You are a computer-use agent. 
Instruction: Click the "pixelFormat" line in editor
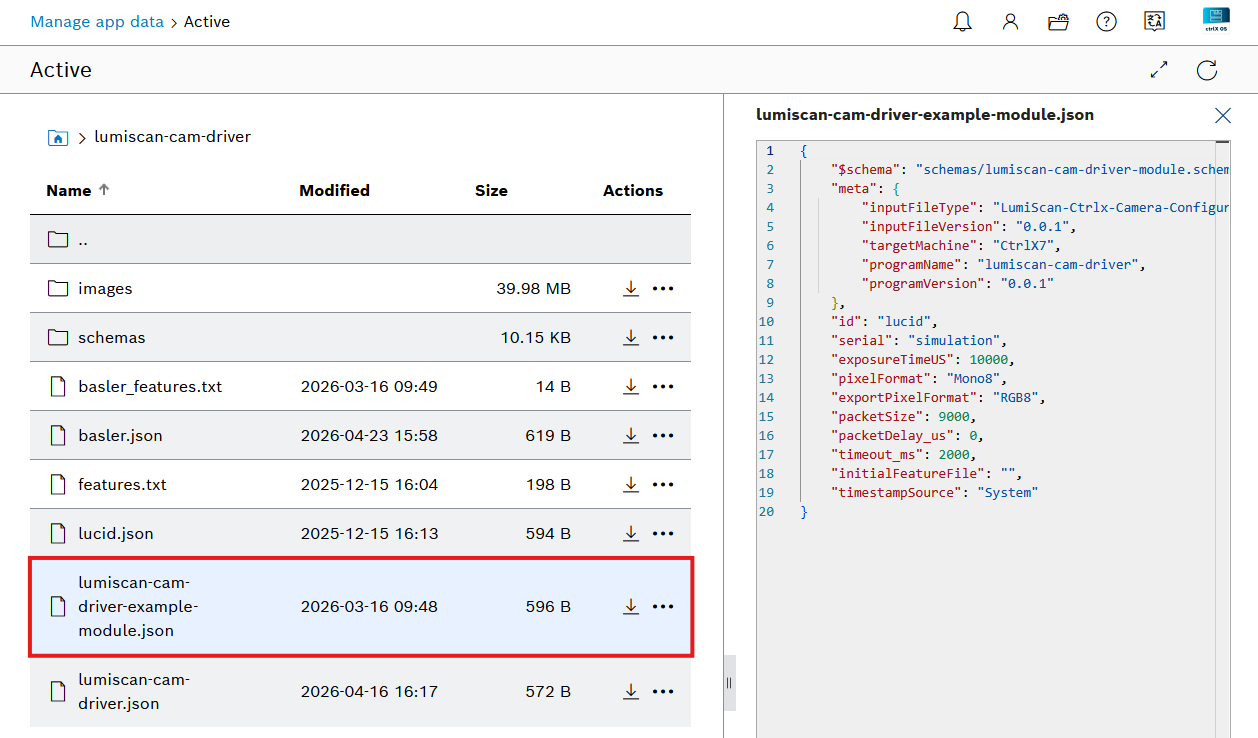(918, 379)
